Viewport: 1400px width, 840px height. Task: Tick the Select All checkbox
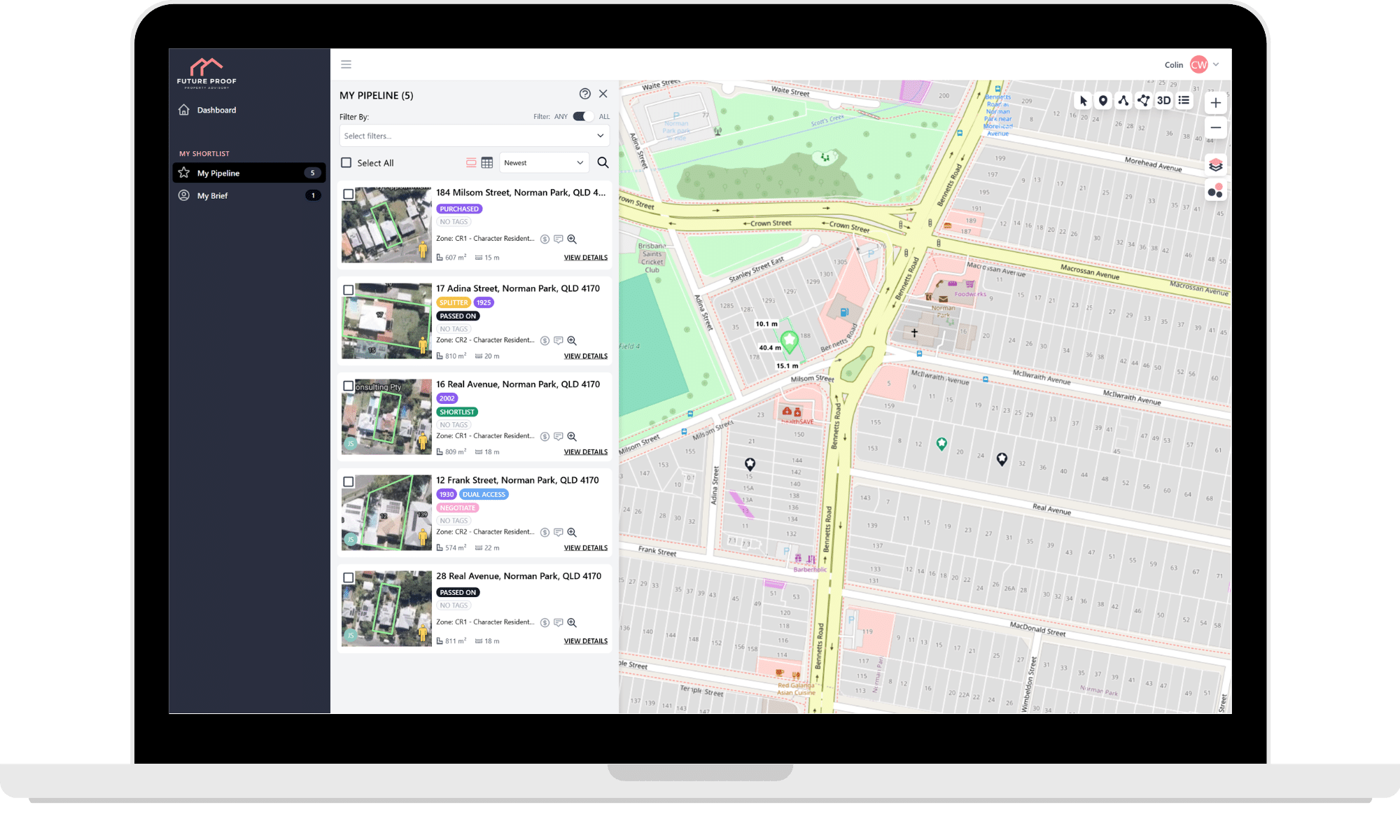pos(346,162)
